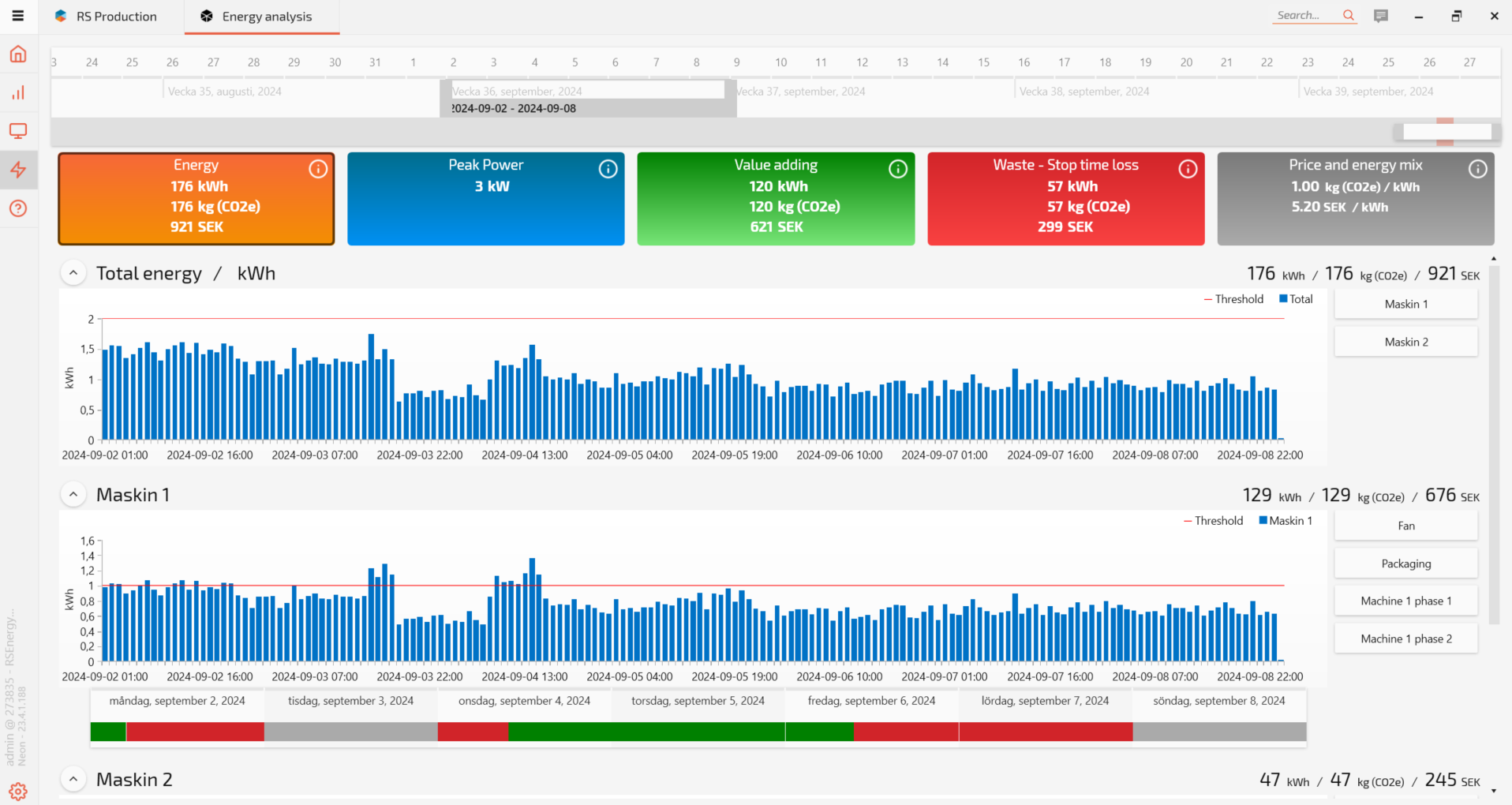Open the bar chart statistics icon
Image resolution: width=1512 pixels, height=805 pixels.
click(18, 93)
